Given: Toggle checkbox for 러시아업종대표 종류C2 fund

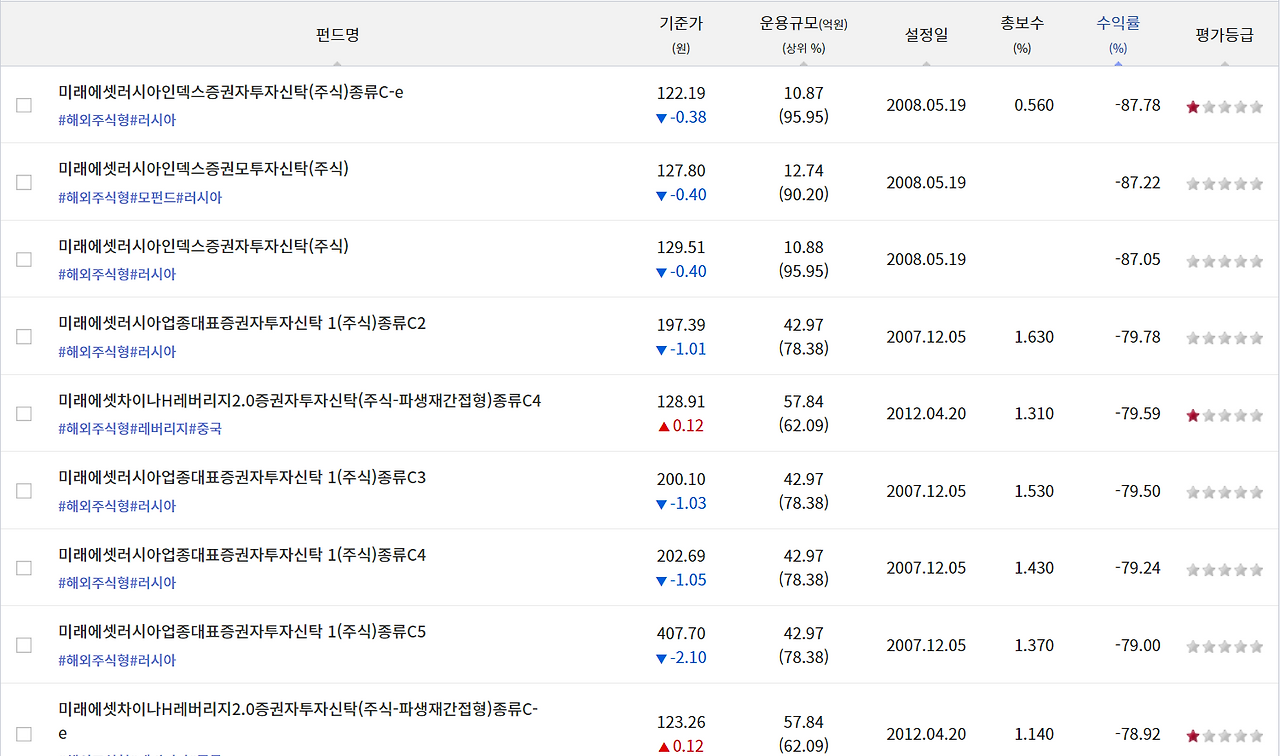Looking at the screenshot, I should click(x=24, y=337).
